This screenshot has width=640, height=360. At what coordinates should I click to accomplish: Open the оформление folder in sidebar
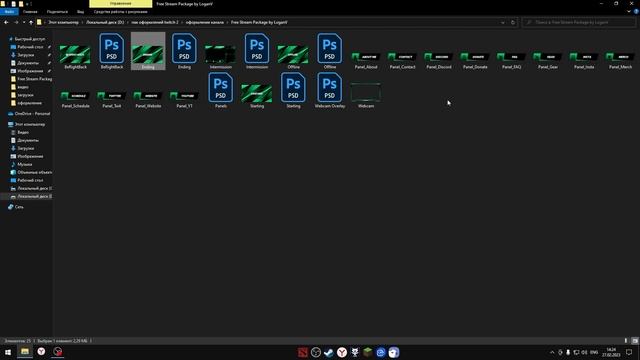pyautogui.click(x=26, y=103)
